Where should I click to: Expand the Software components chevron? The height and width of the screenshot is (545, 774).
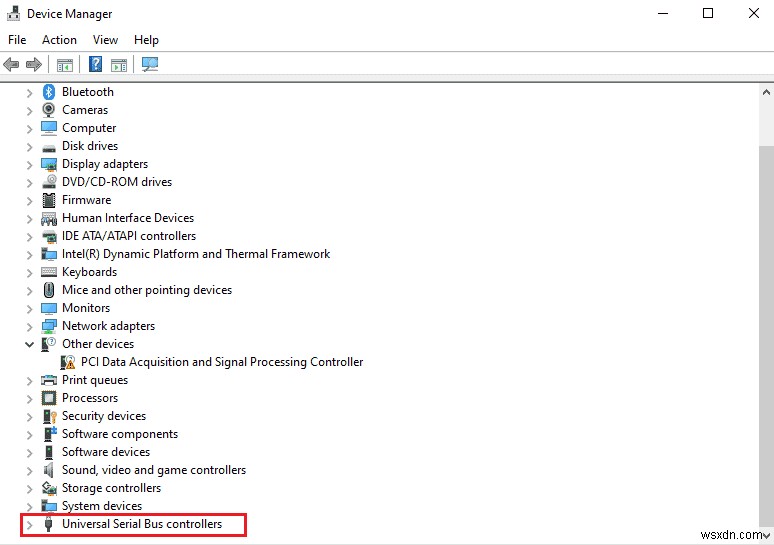pos(29,434)
